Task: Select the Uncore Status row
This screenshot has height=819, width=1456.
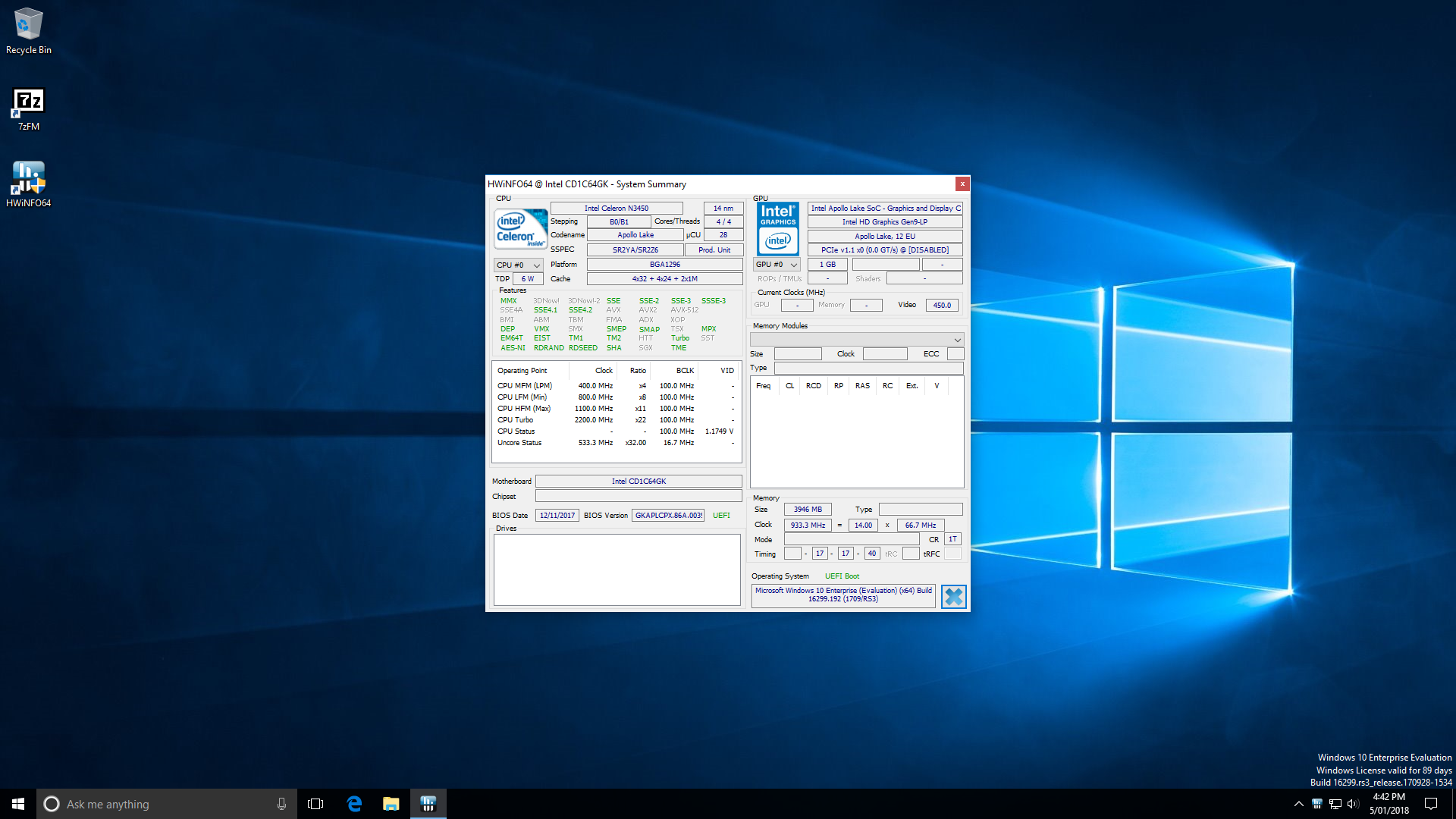Action: 617,443
